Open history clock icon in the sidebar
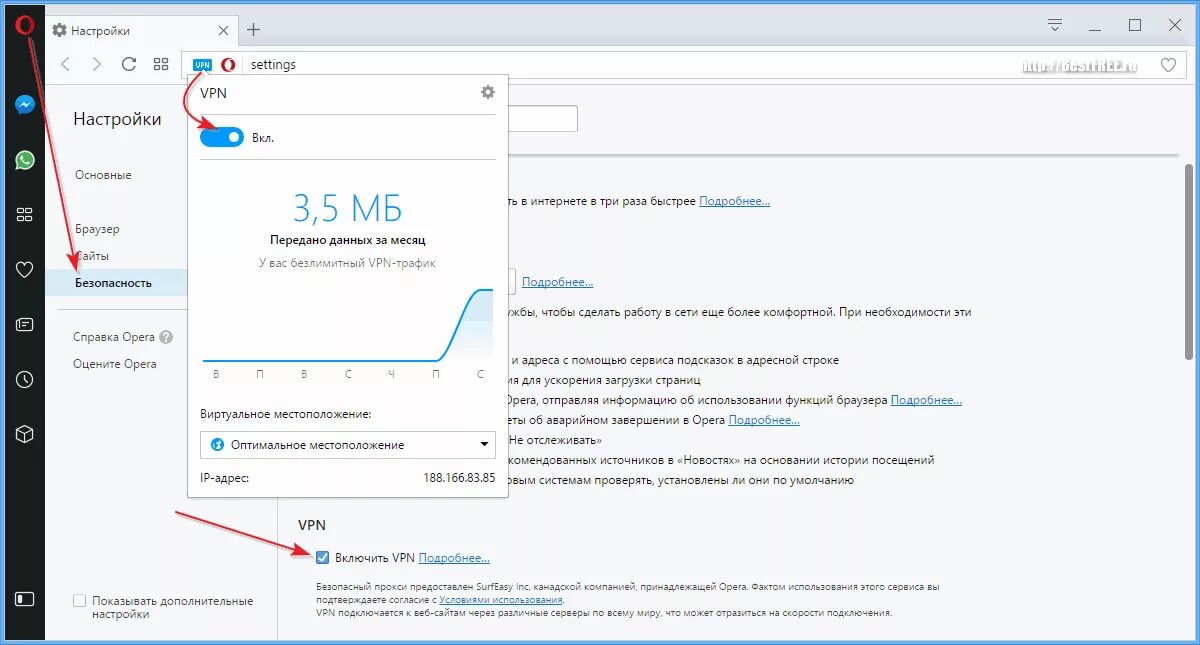Image resolution: width=1200 pixels, height=645 pixels. (x=25, y=379)
